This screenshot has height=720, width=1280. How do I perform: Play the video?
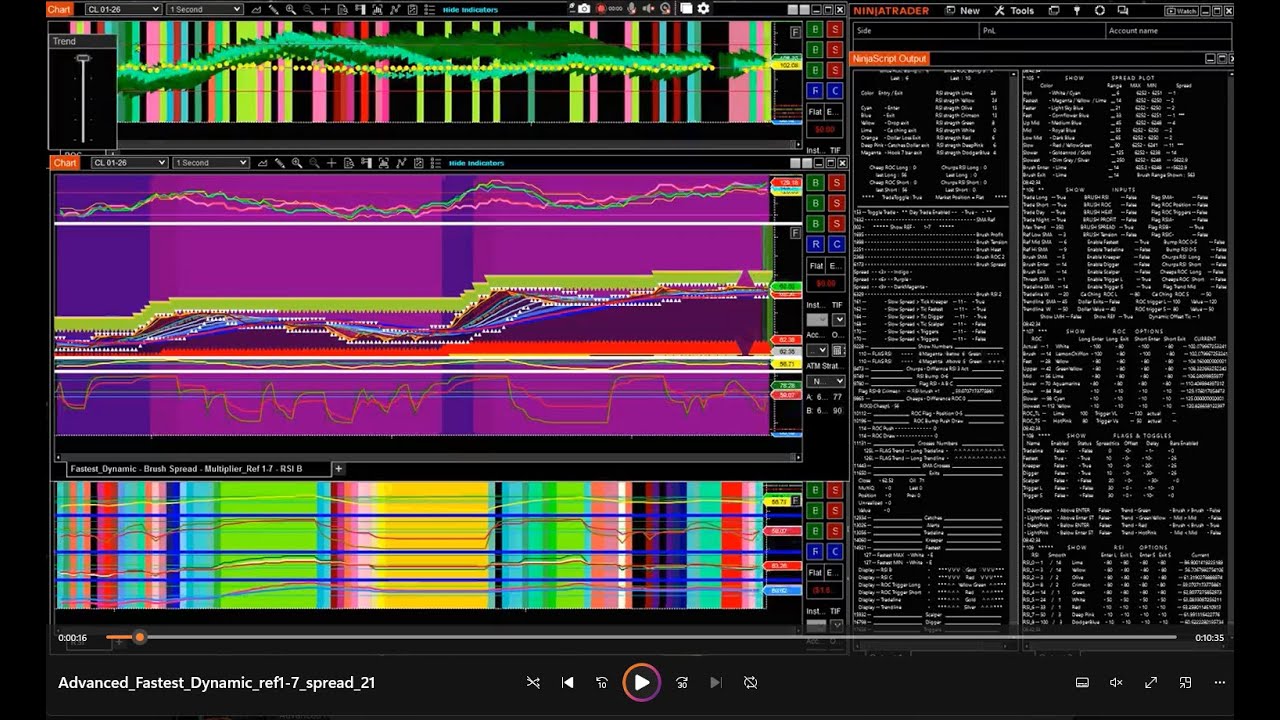641,682
